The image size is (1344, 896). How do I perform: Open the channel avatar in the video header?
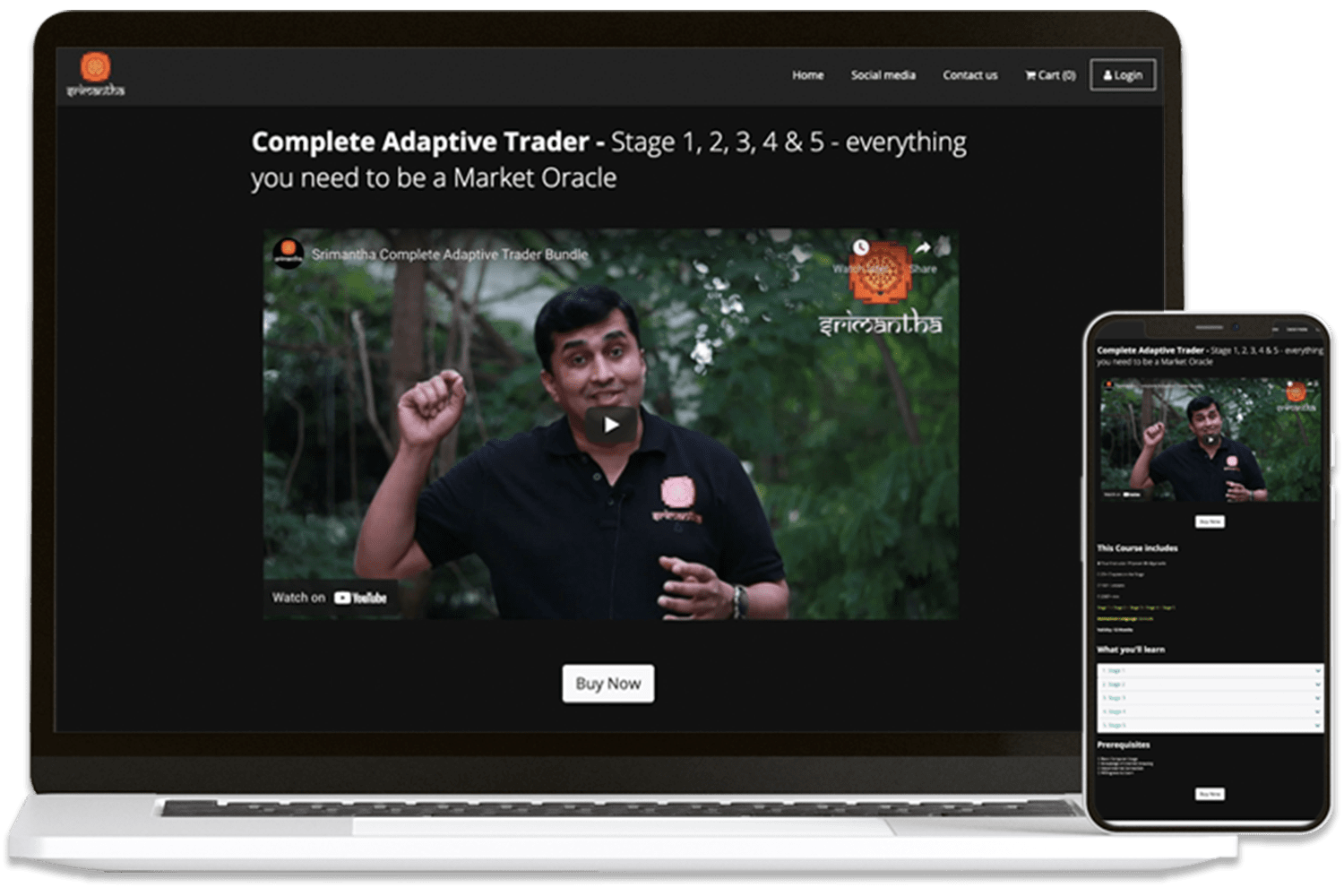click(288, 254)
